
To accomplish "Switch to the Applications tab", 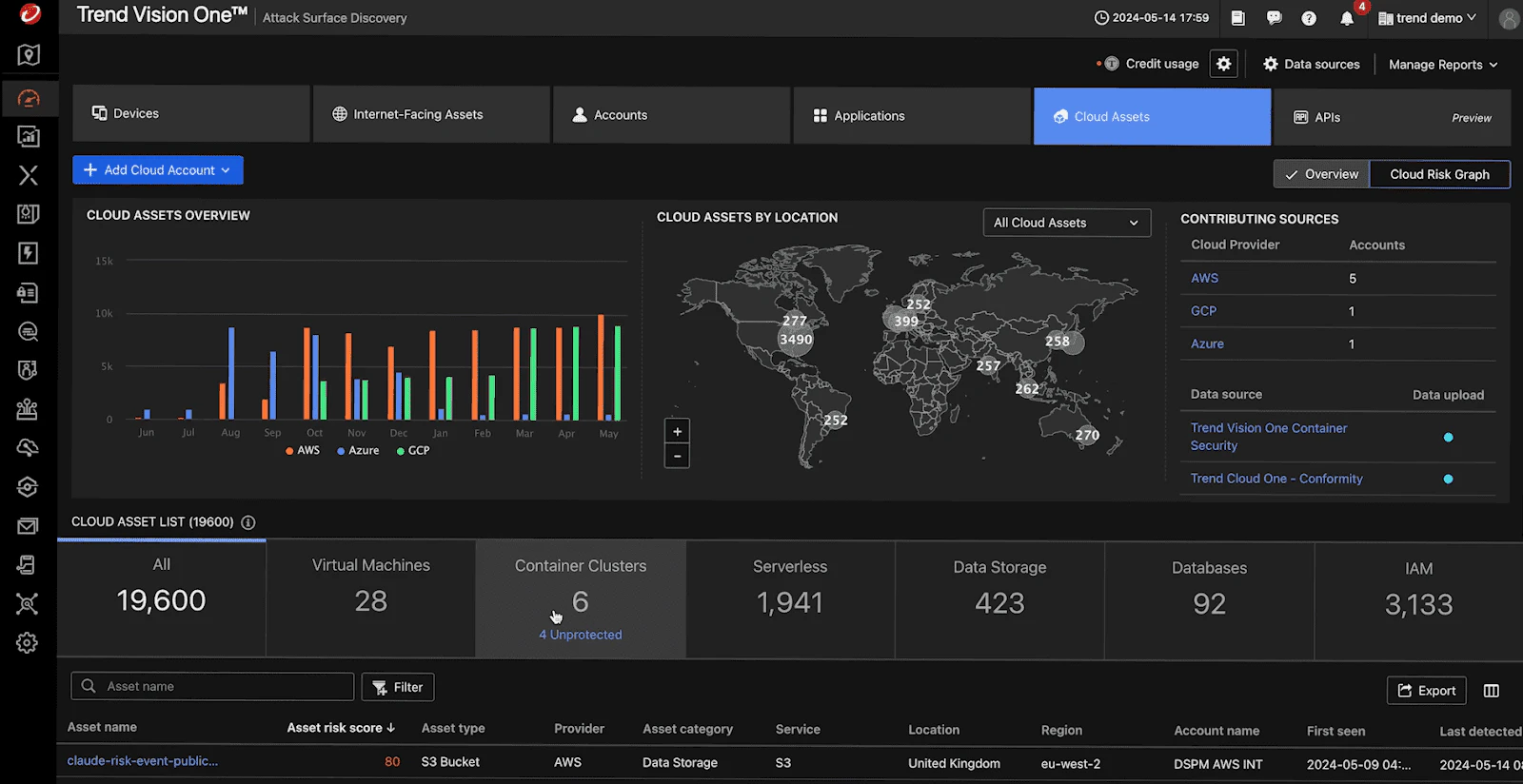I will coord(912,115).
